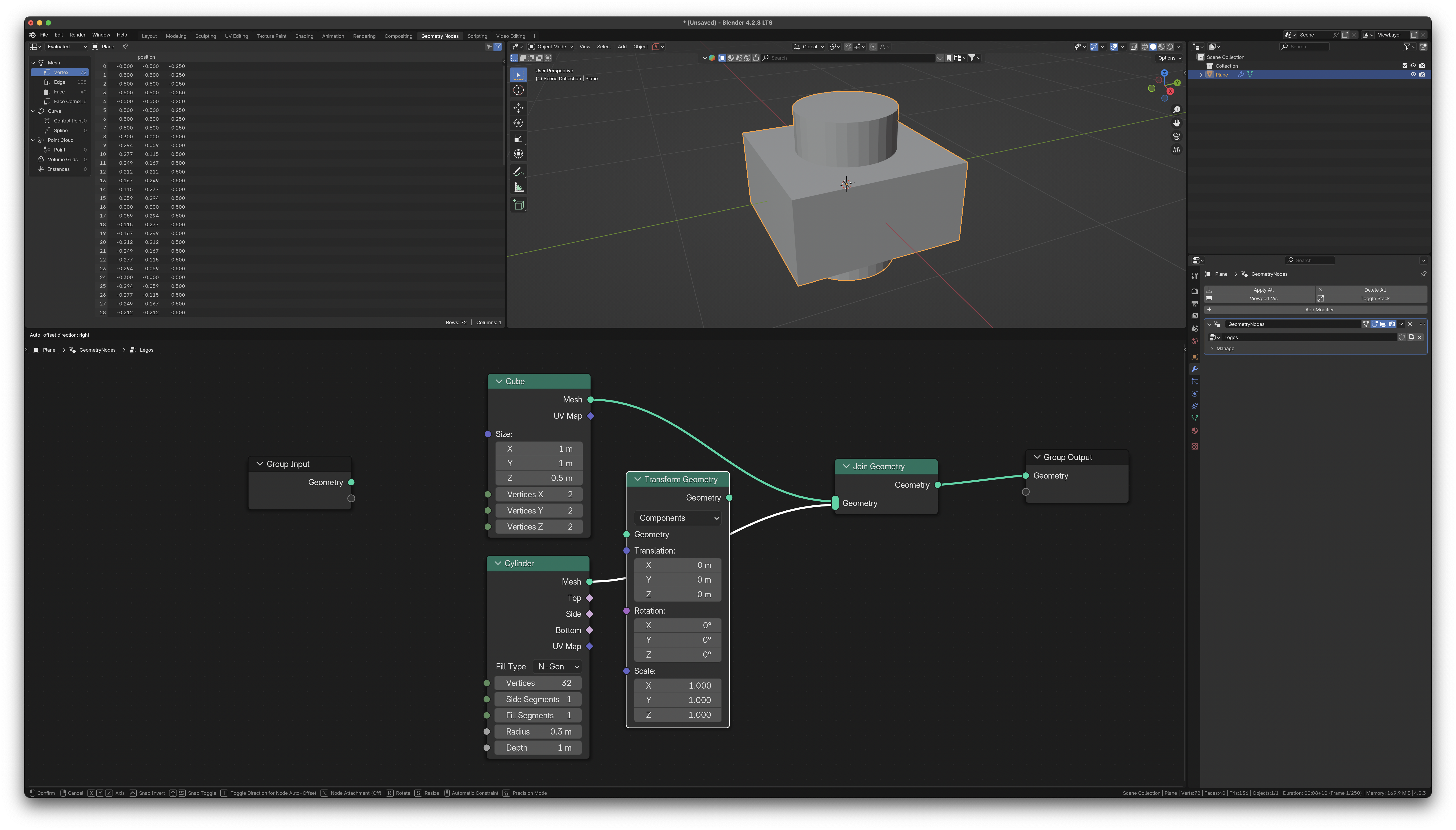
Task: Open the viewport Options dropdown
Action: coord(1169,58)
